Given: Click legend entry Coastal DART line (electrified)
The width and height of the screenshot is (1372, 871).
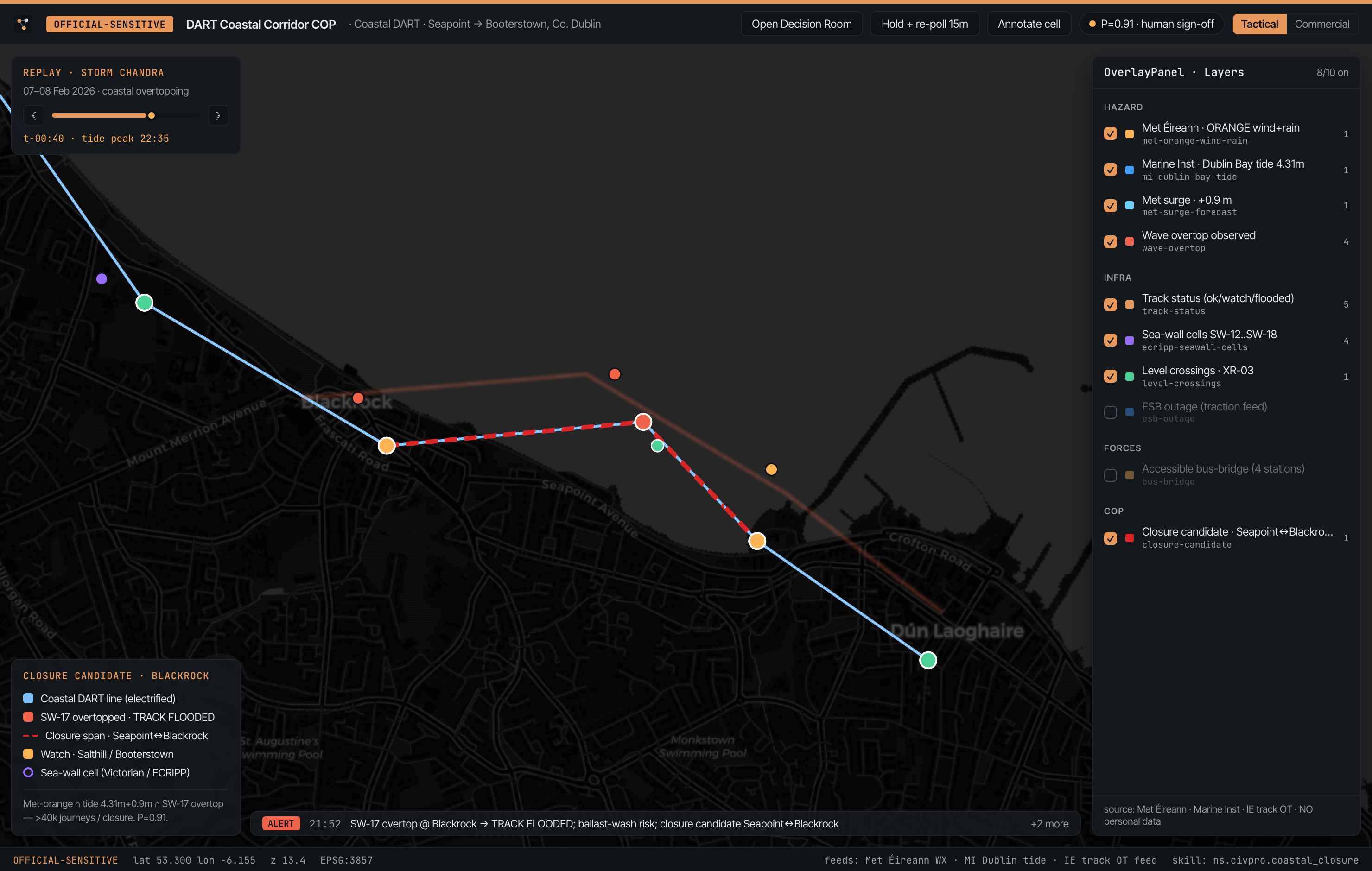Looking at the screenshot, I should pos(99,698).
